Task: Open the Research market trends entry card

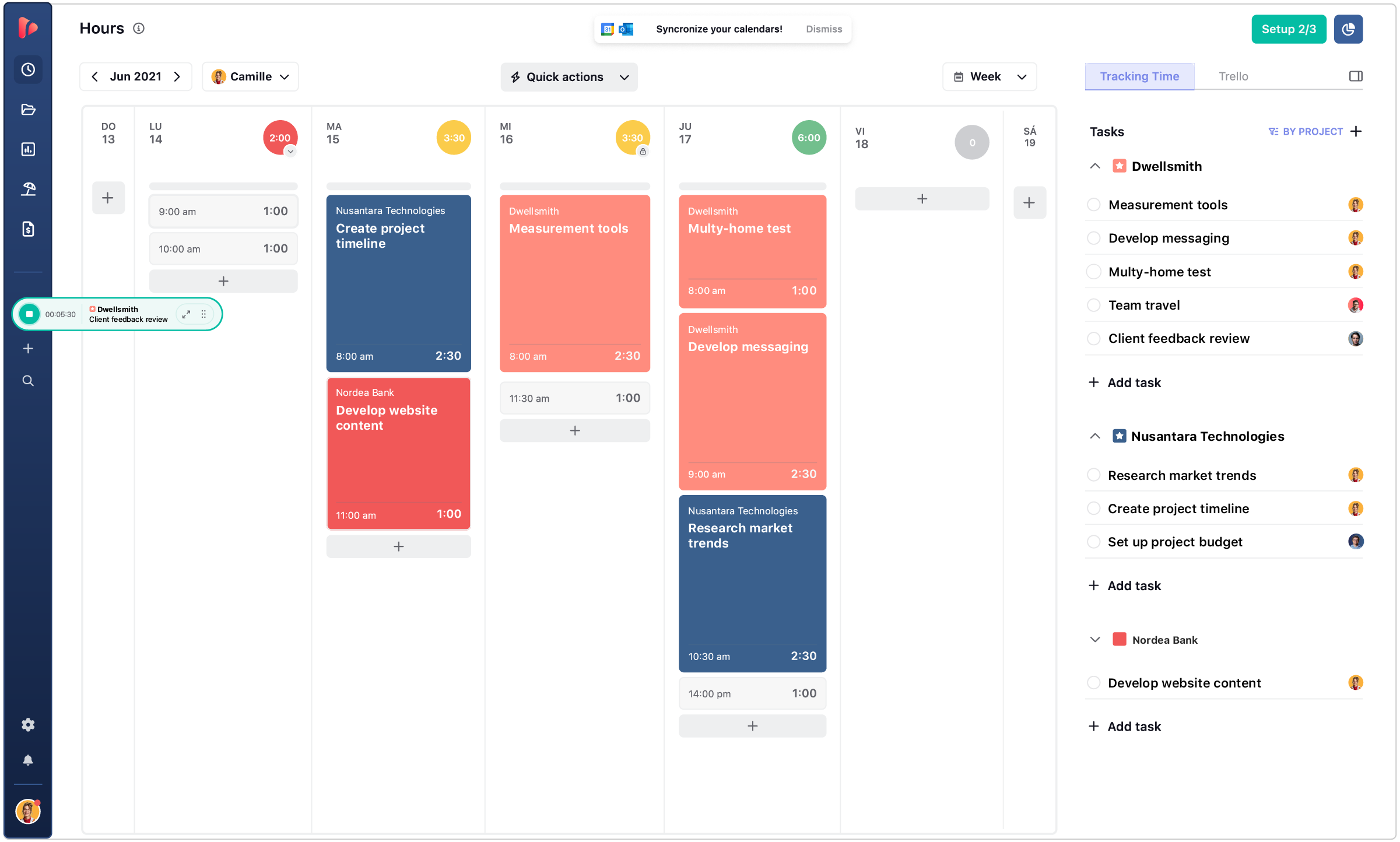Action: [752, 584]
